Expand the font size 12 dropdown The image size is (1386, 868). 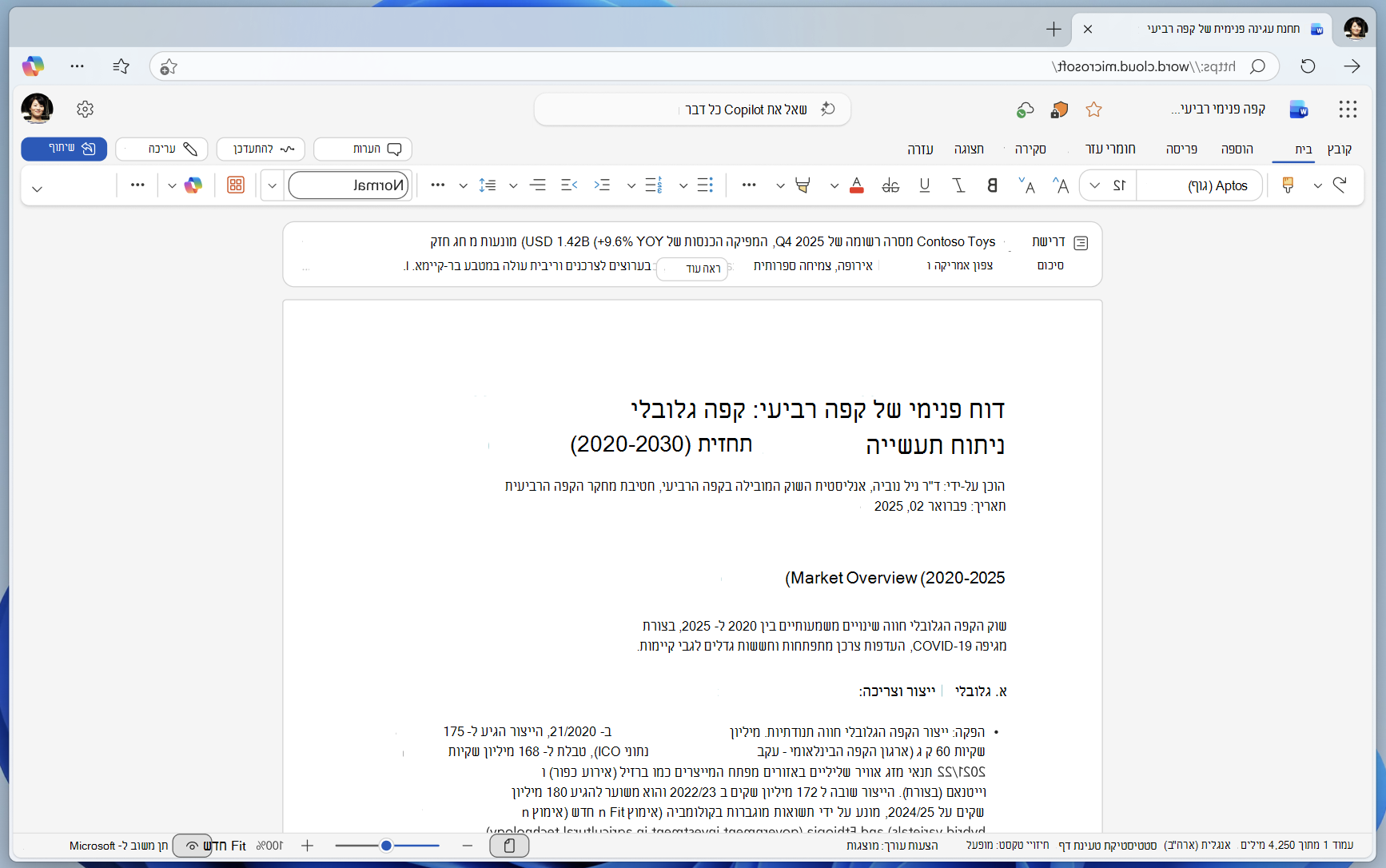pos(1095,185)
